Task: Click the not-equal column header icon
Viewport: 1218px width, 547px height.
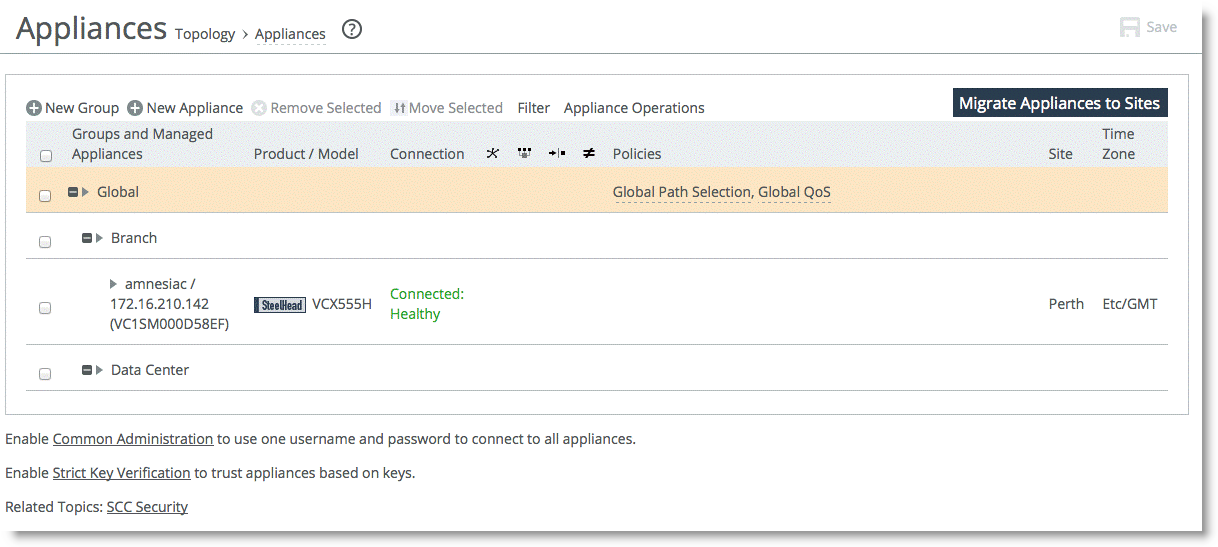Action: [x=589, y=153]
